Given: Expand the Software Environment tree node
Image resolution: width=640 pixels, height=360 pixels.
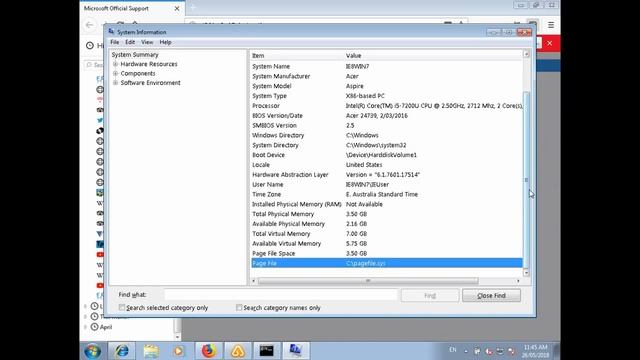Looking at the screenshot, I should [116, 83].
